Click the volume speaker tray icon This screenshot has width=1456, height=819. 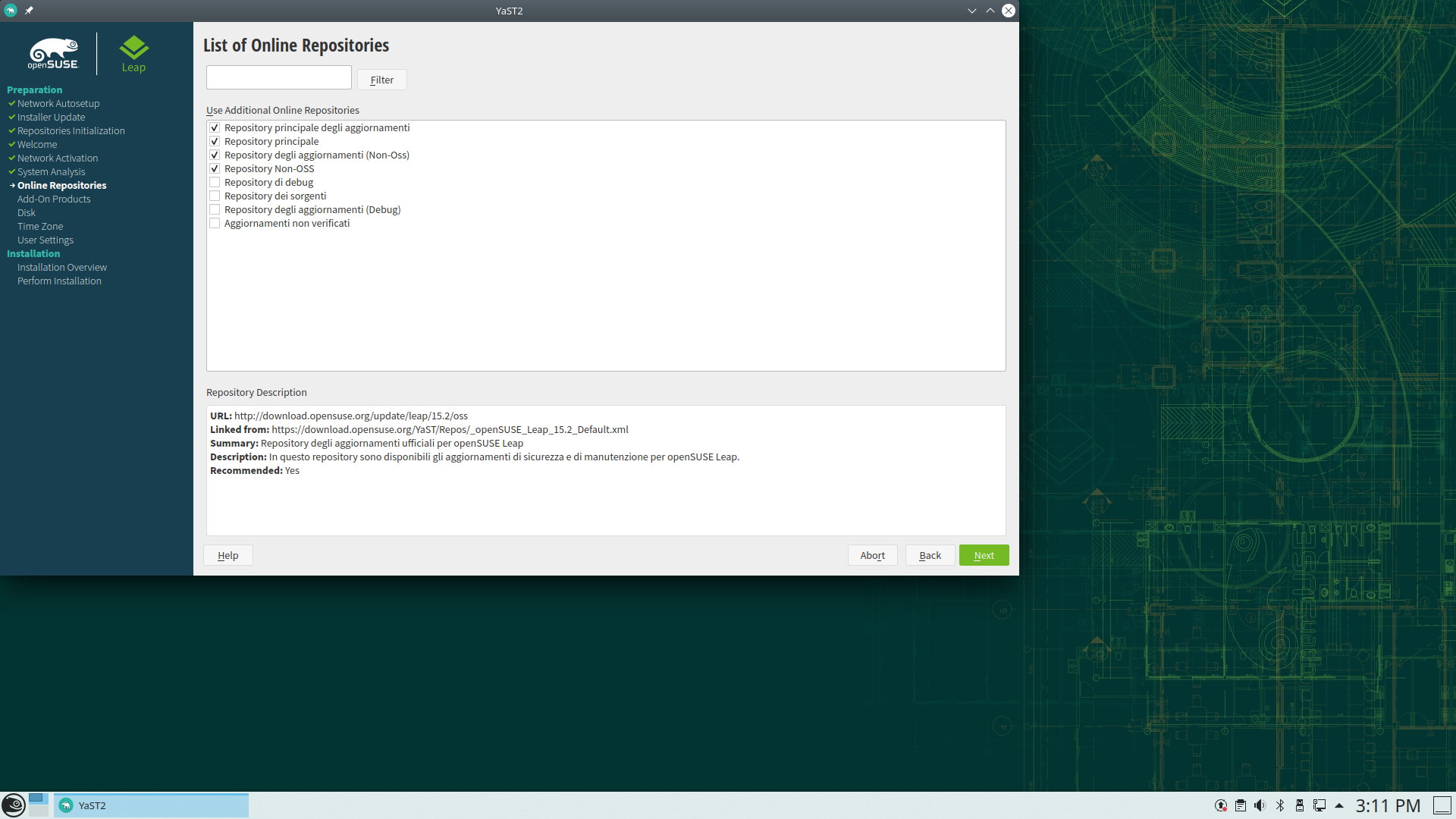coord(1260,805)
